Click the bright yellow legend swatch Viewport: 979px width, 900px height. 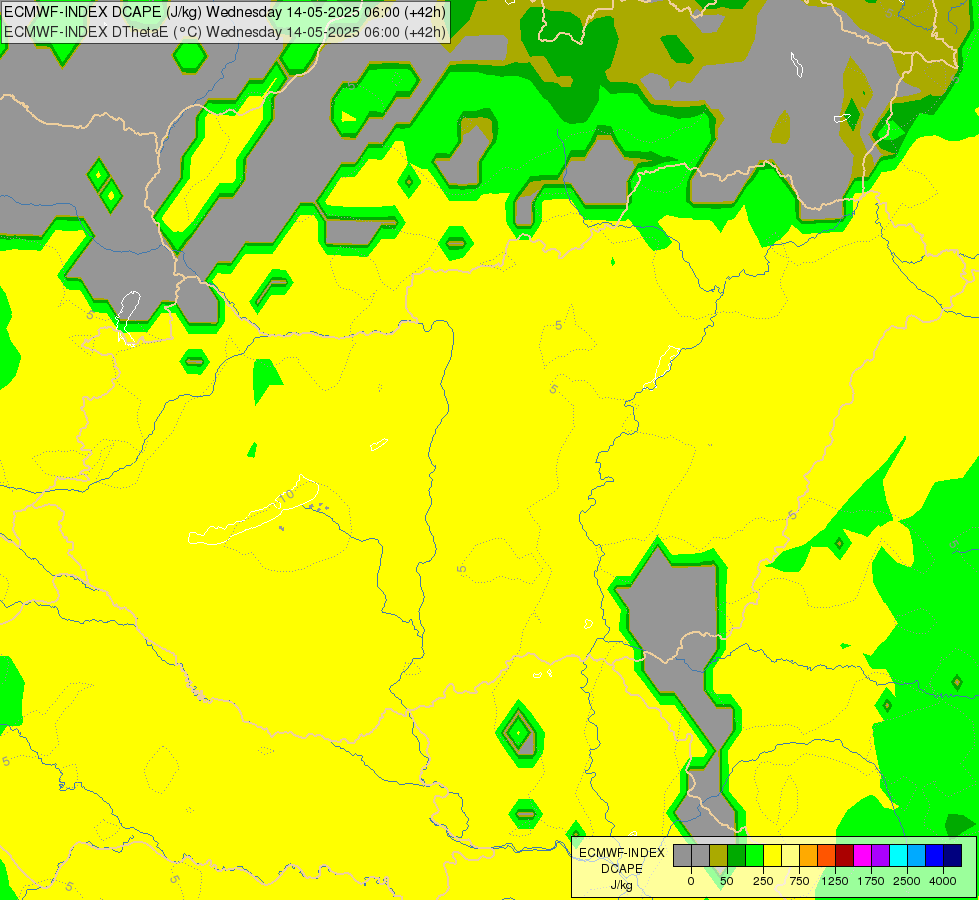pyautogui.click(x=772, y=856)
